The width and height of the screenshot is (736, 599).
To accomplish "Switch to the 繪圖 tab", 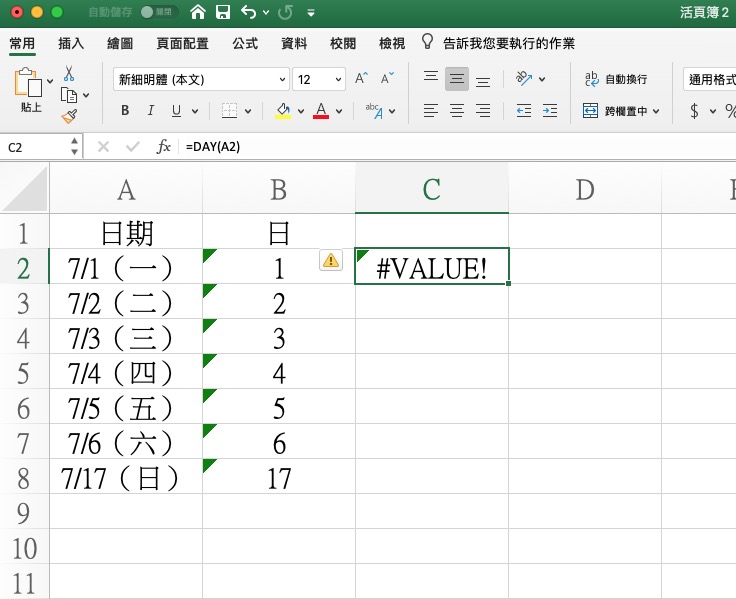I will coord(120,44).
